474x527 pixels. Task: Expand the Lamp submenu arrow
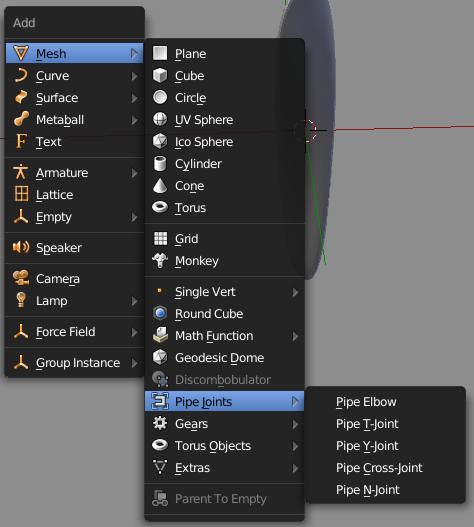tap(134, 300)
